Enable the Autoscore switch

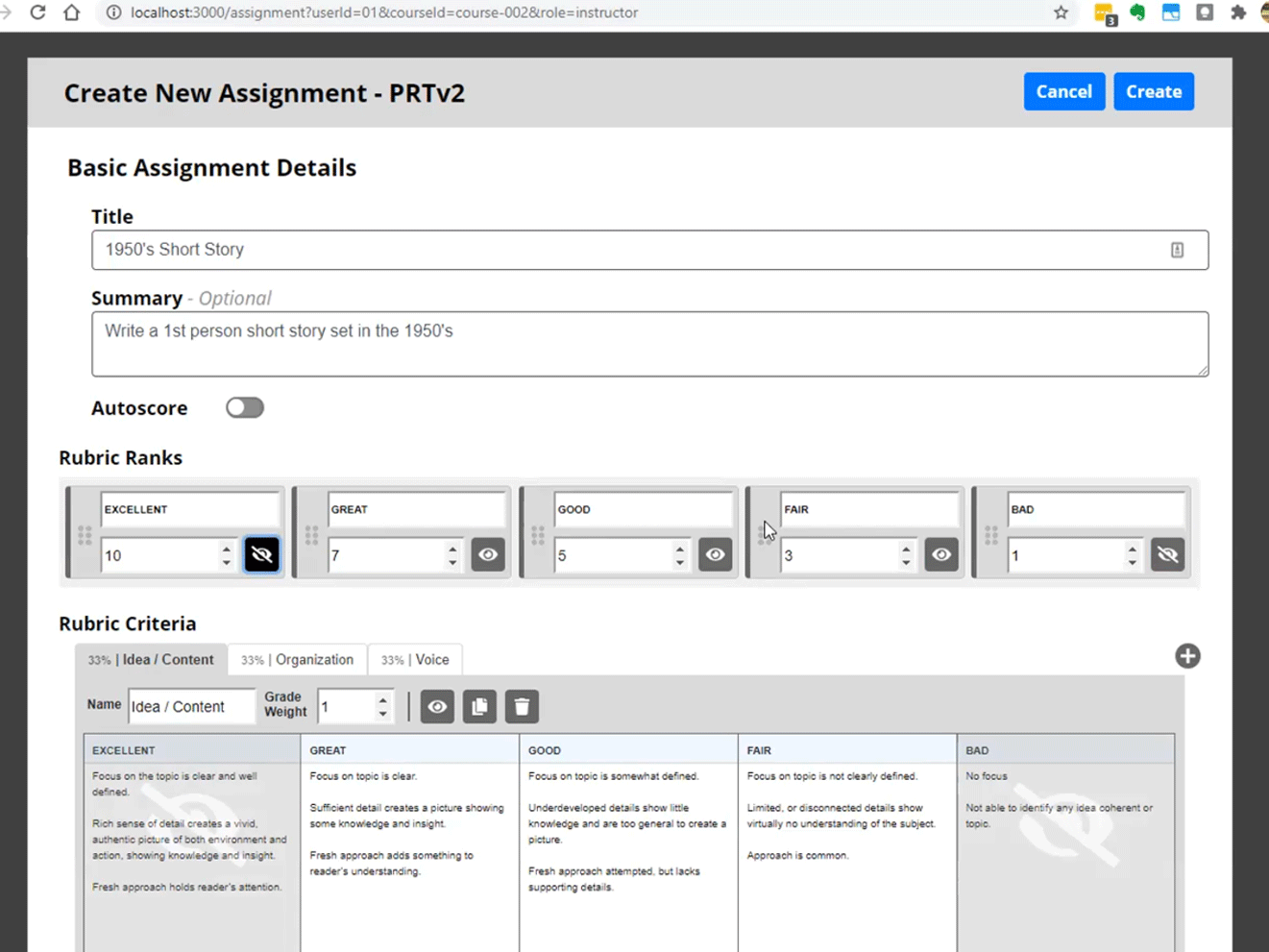click(x=244, y=407)
